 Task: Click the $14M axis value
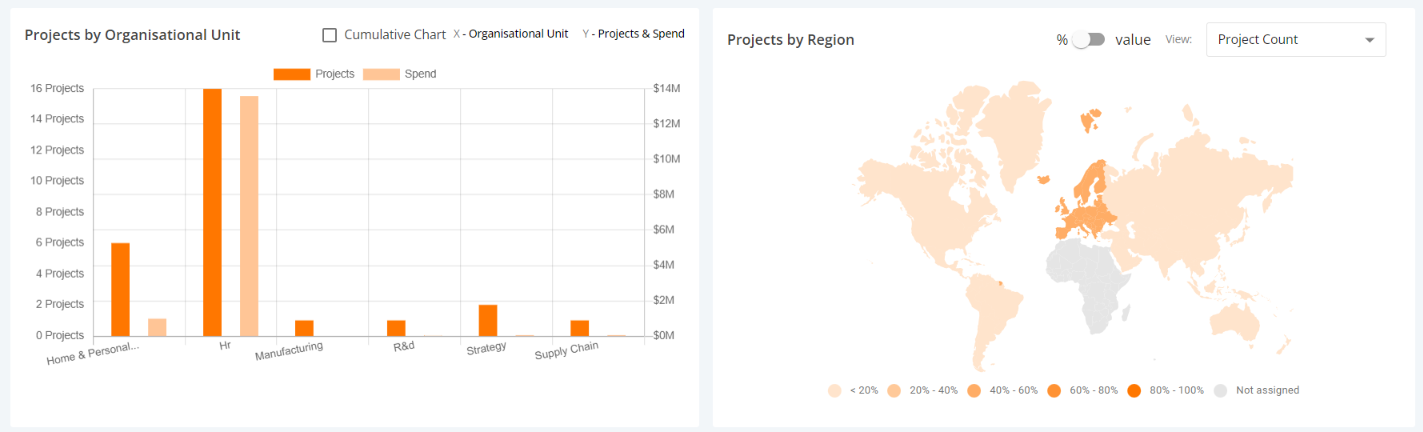667,88
